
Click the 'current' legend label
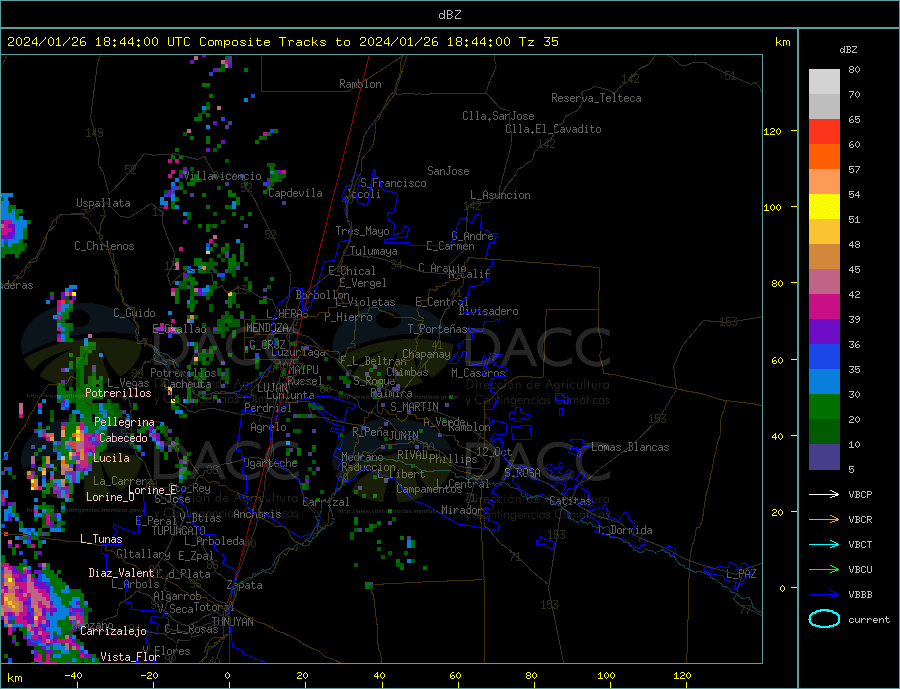tap(869, 620)
